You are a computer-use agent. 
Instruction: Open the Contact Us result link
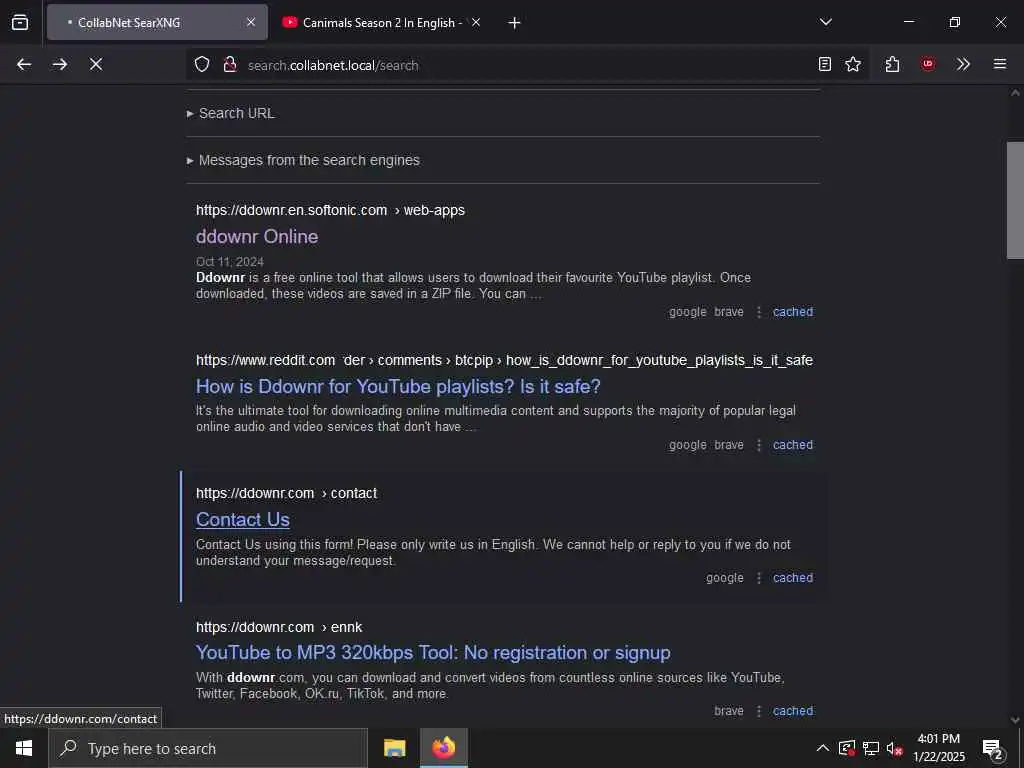243,520
